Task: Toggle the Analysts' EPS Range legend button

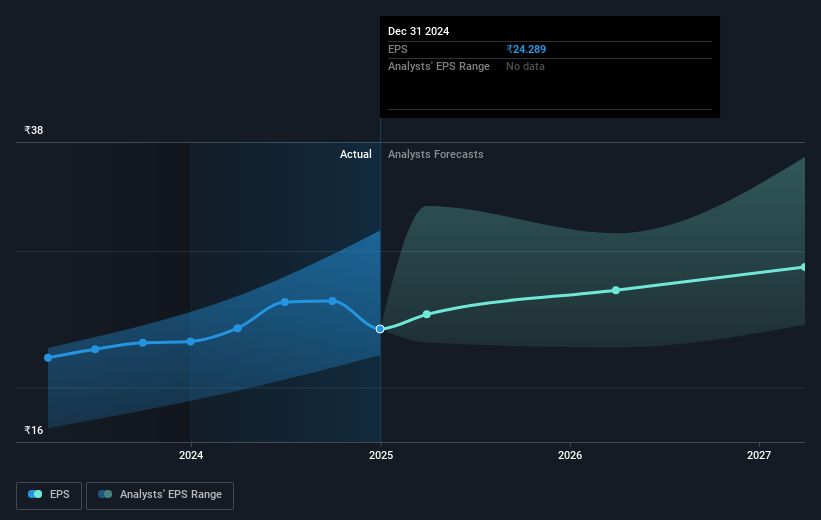Action: 160,495
